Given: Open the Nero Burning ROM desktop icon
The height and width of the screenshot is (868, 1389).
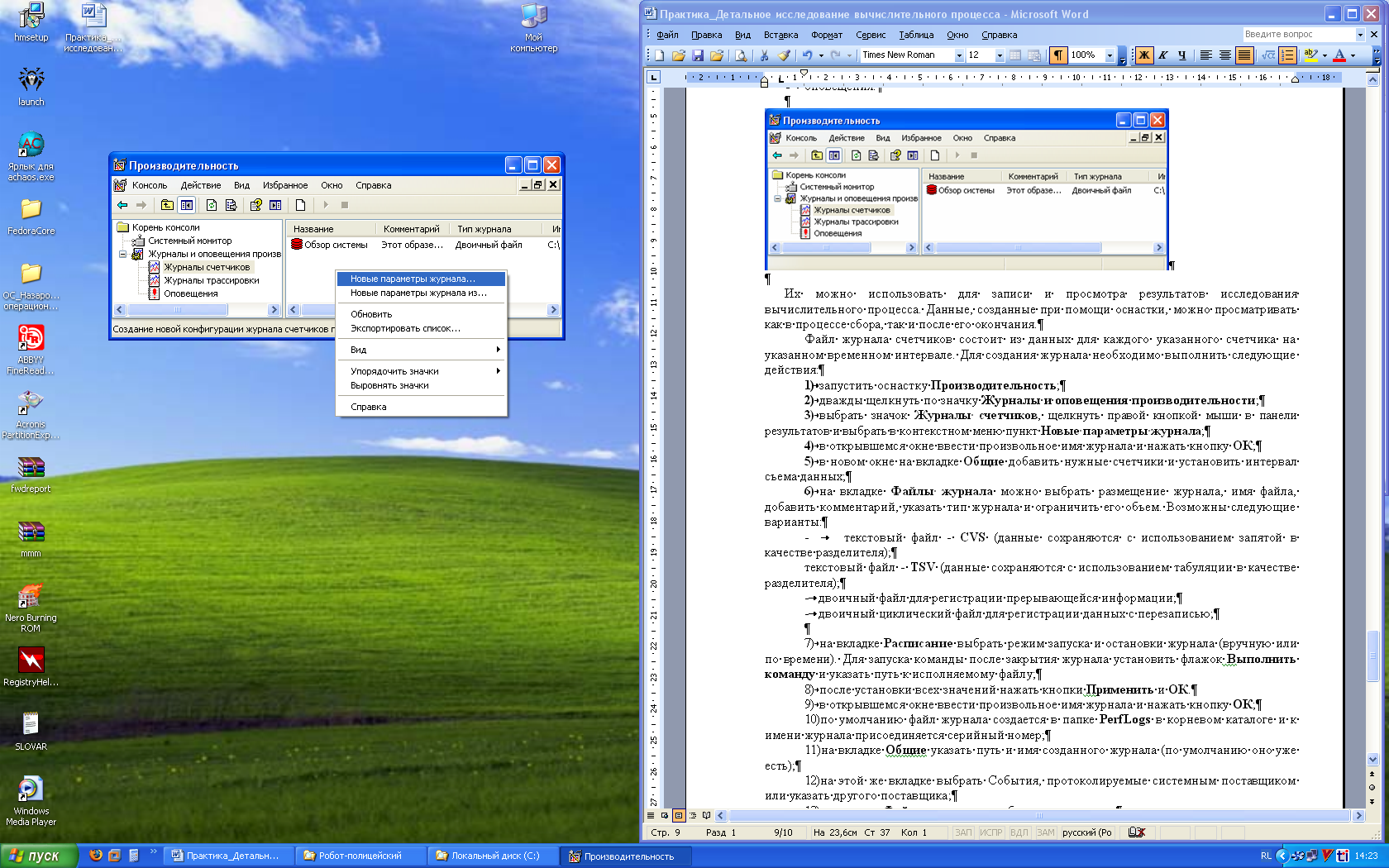Looking at the screenshot, I should click(31, 607).
